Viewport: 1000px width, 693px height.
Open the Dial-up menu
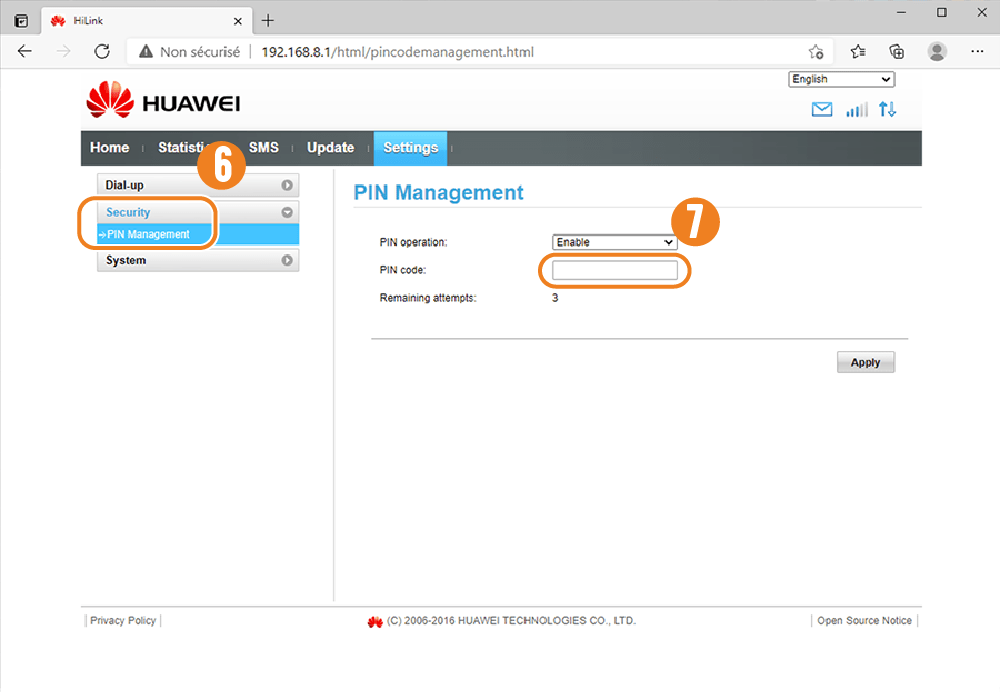tap(198, 185)
